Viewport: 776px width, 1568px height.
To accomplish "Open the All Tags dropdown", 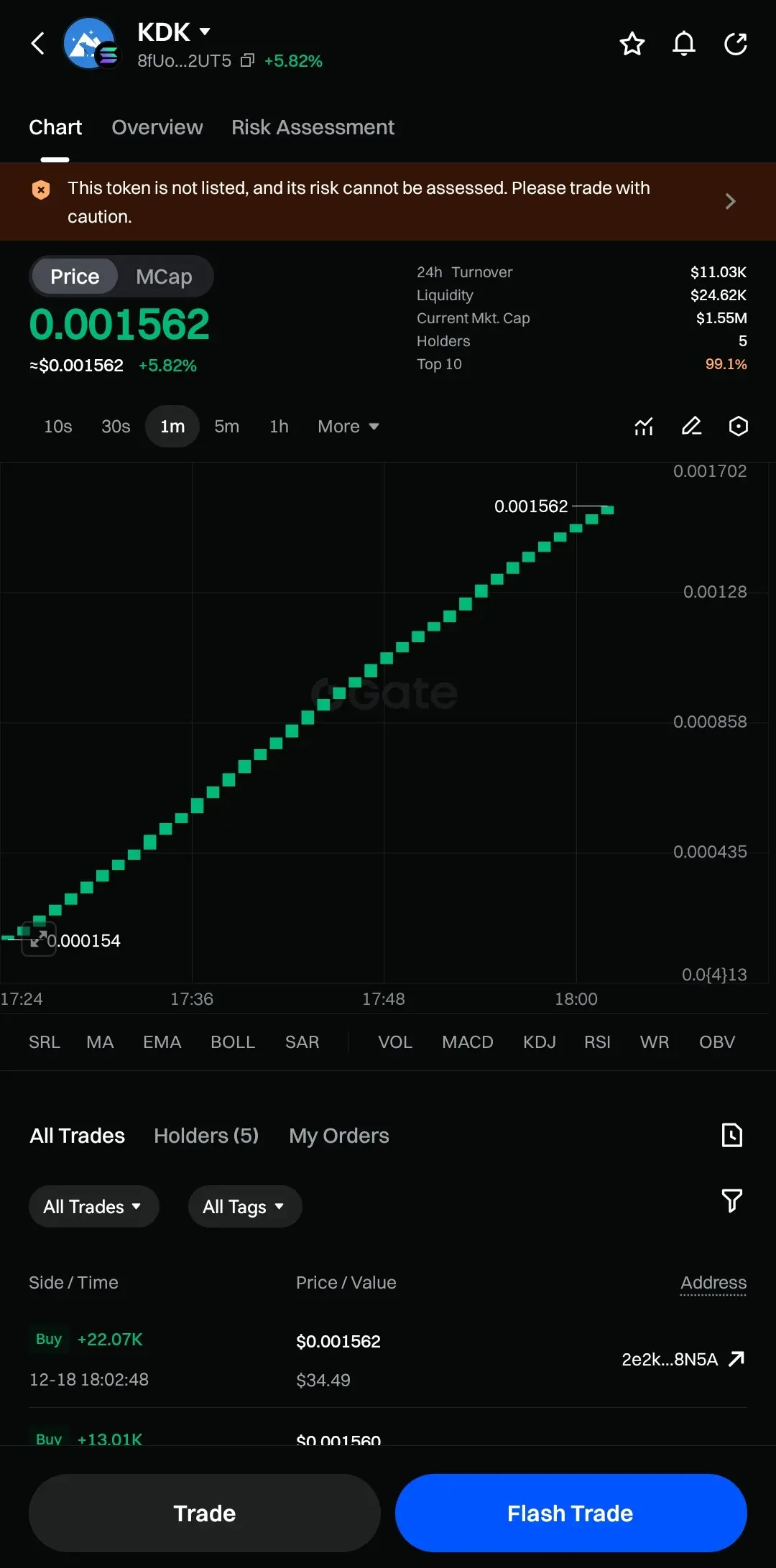I will pyautogui.click(x=245, y=1207).
